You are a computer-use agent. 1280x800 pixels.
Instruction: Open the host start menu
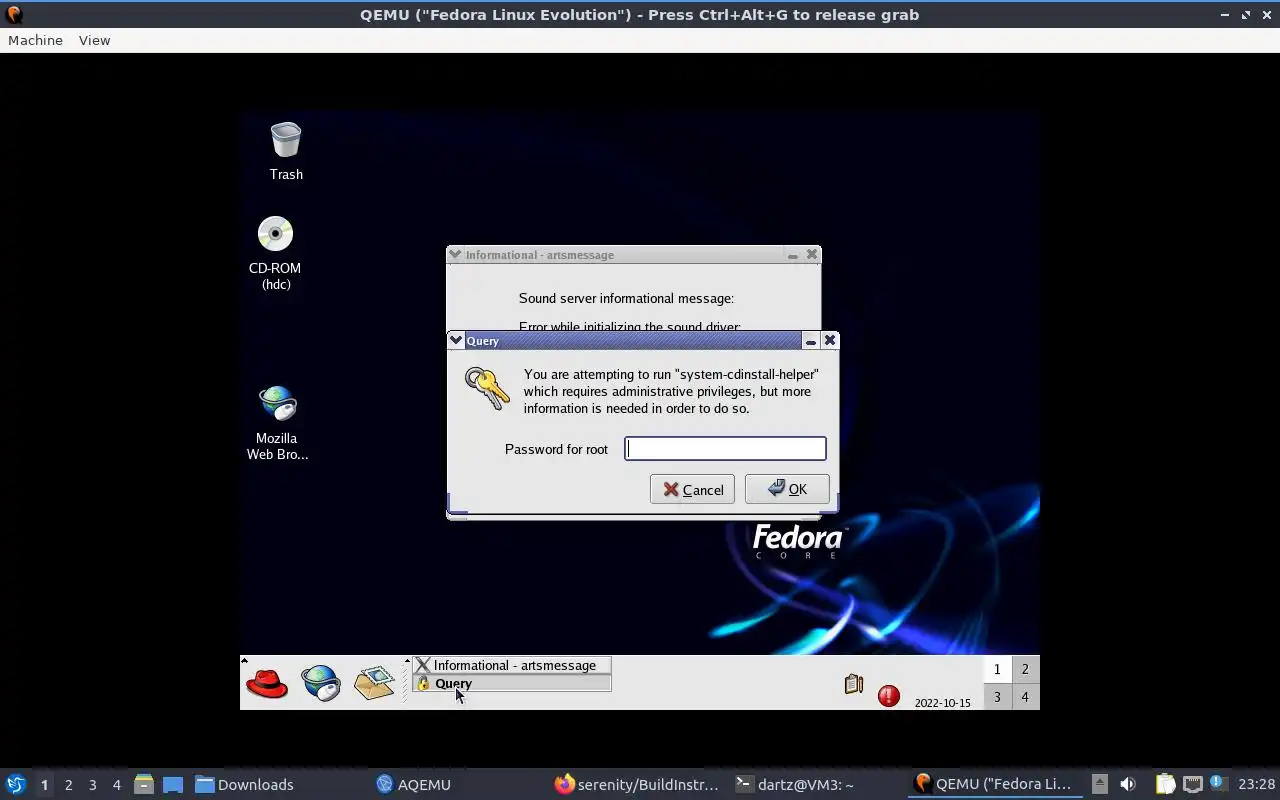[15, 784]
